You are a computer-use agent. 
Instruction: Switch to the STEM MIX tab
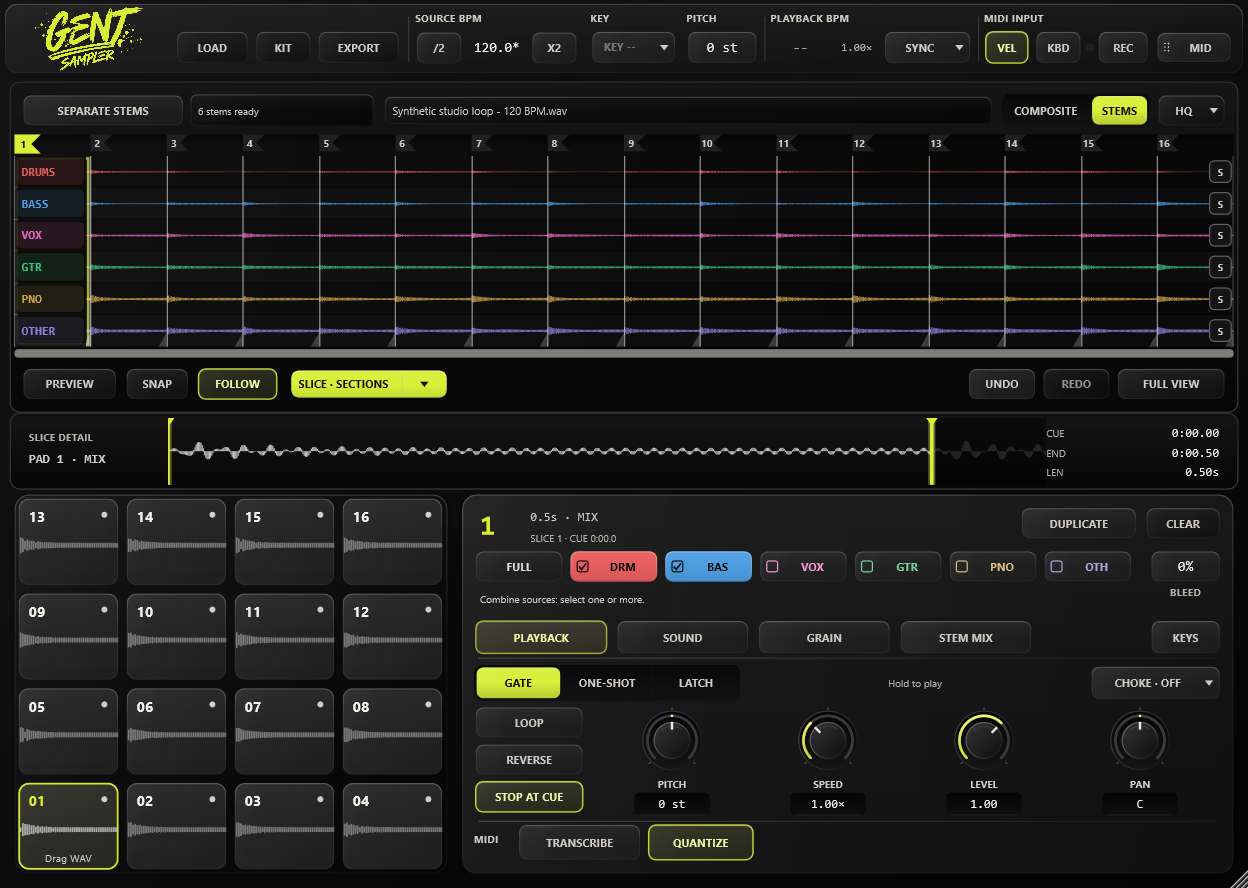(x=966, y=638)
